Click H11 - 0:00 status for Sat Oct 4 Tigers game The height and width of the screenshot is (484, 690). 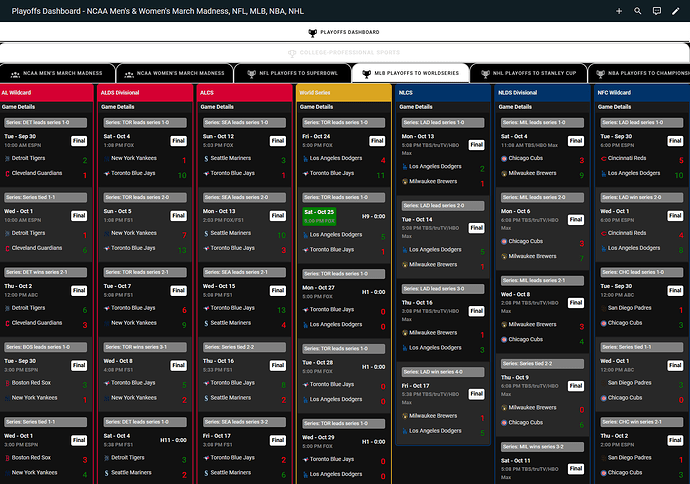click(173, 440)
